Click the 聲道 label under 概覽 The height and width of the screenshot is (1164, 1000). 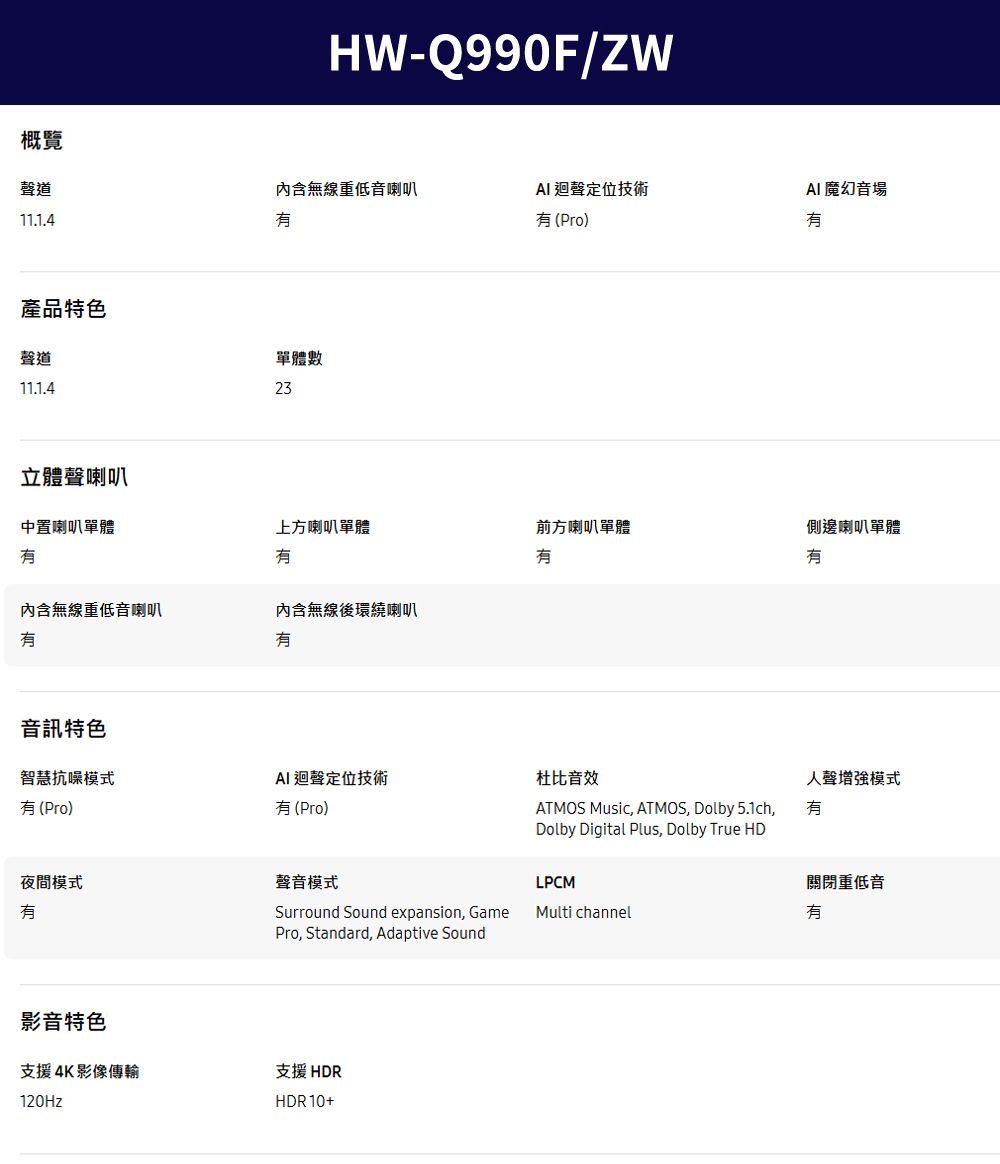point(36,189)
